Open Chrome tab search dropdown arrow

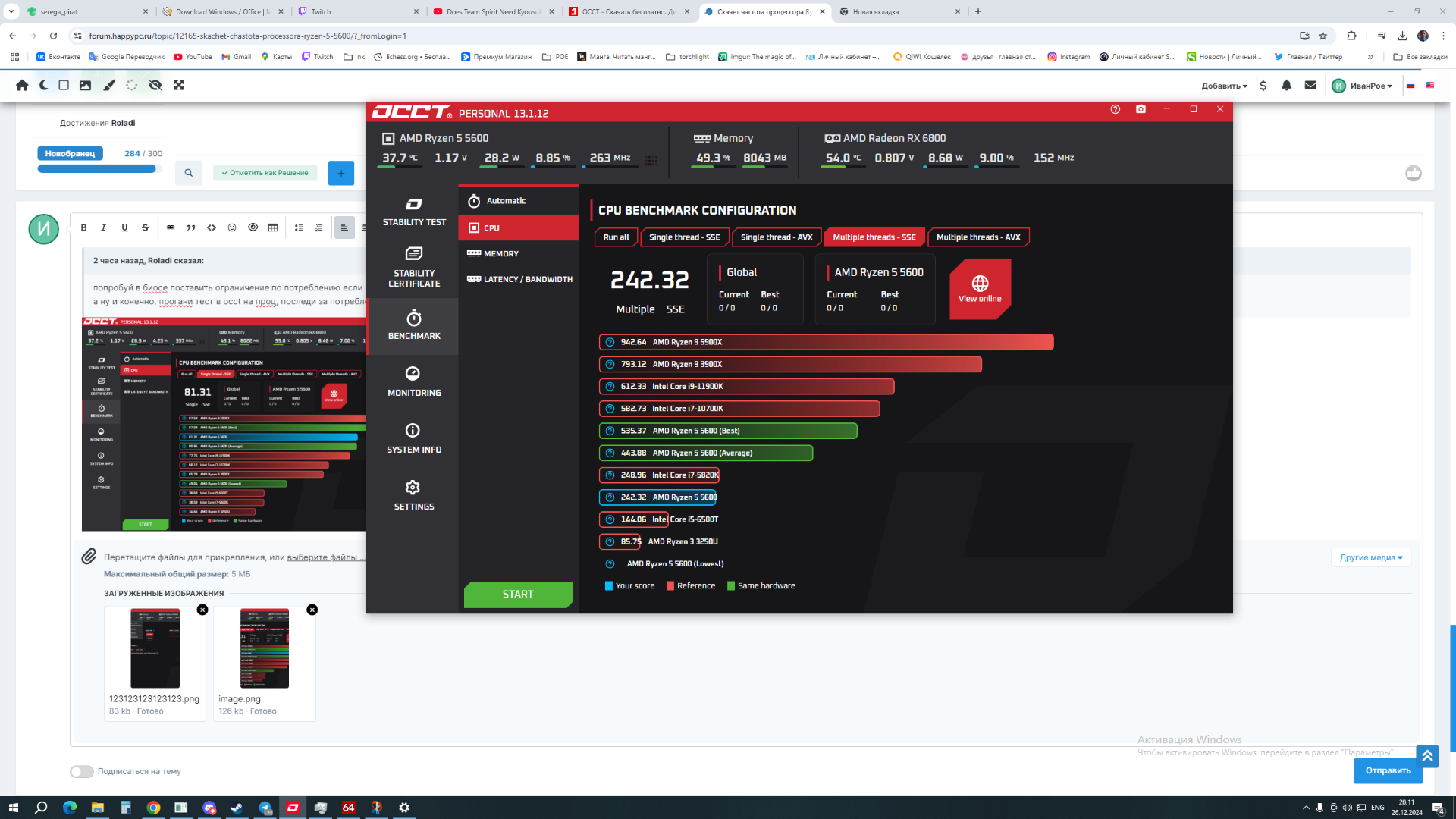click(x=11, y=11)
